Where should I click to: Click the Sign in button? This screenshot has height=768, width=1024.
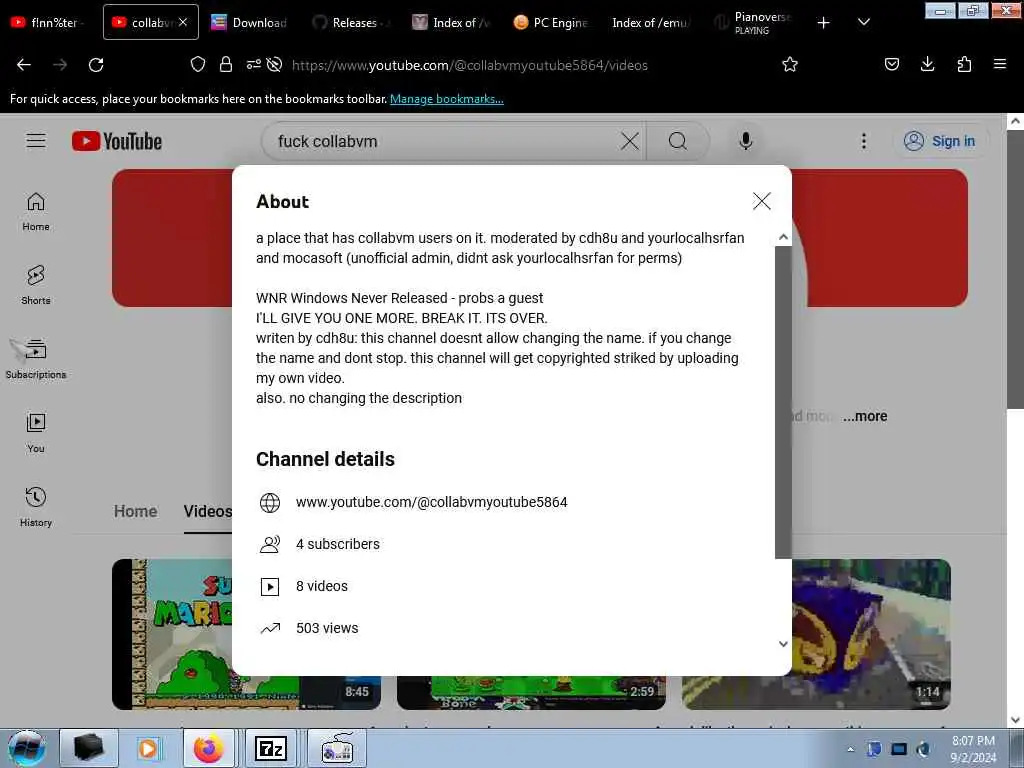tap(940, 141)
